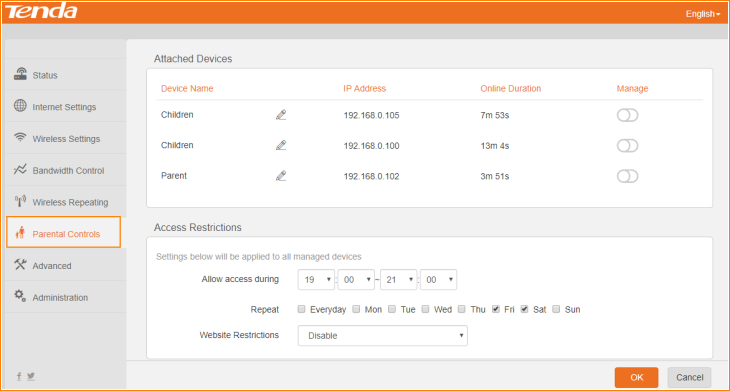The image size is (730, 391).
Task: Click pencil icon next to Parent device
Action: [281, 176]
